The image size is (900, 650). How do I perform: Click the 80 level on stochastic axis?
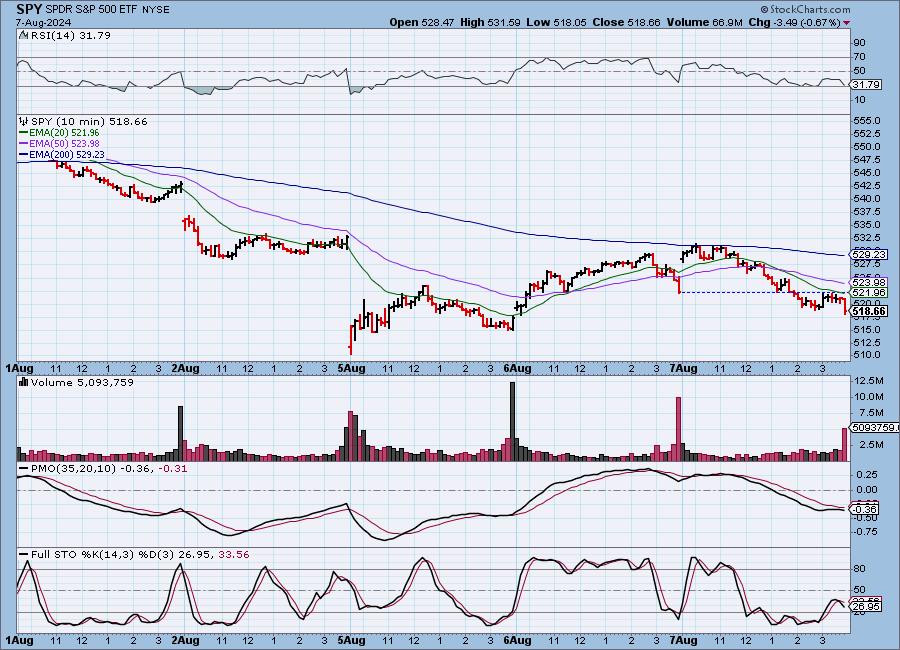(x=860, y=569)
